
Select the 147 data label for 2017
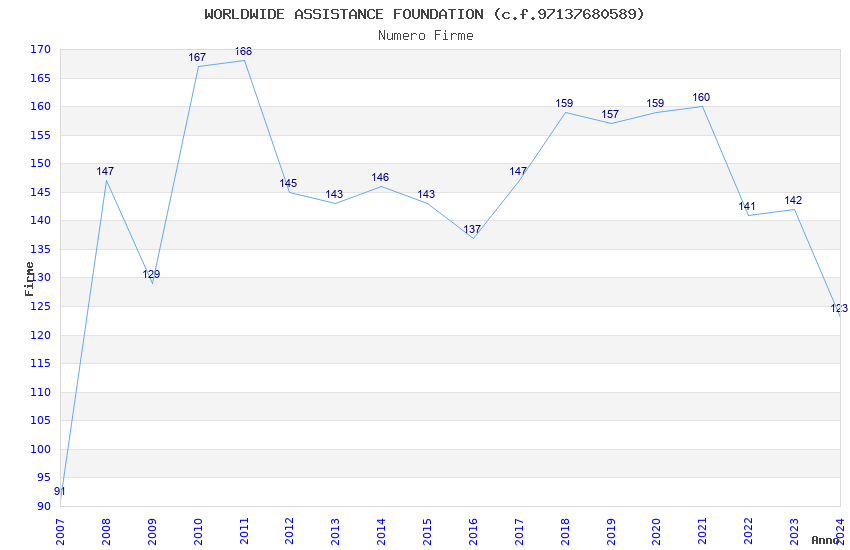tap(518, 171)
